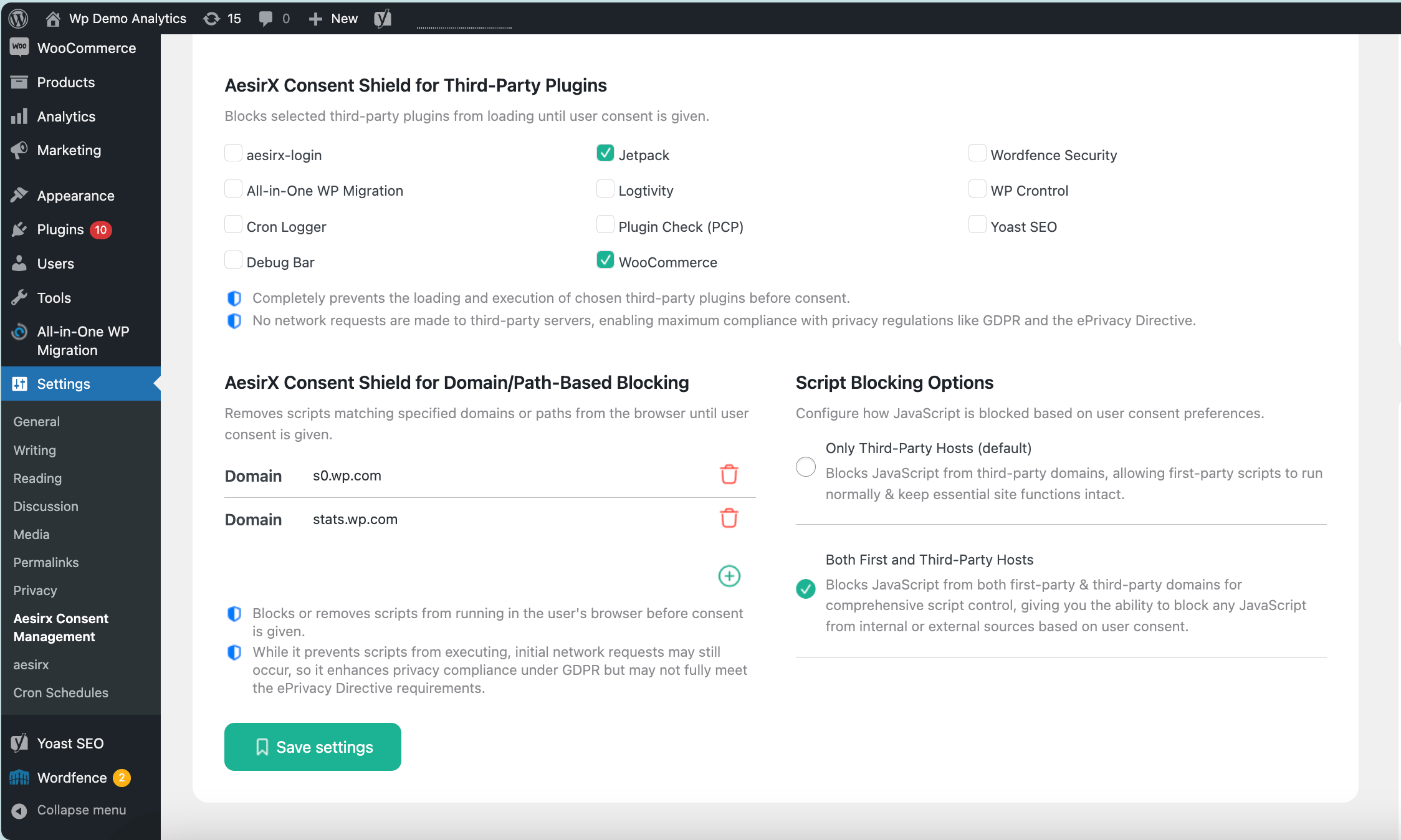
Task: Open Plugins menu with 10 updates
Action: (x=60, y=229)
